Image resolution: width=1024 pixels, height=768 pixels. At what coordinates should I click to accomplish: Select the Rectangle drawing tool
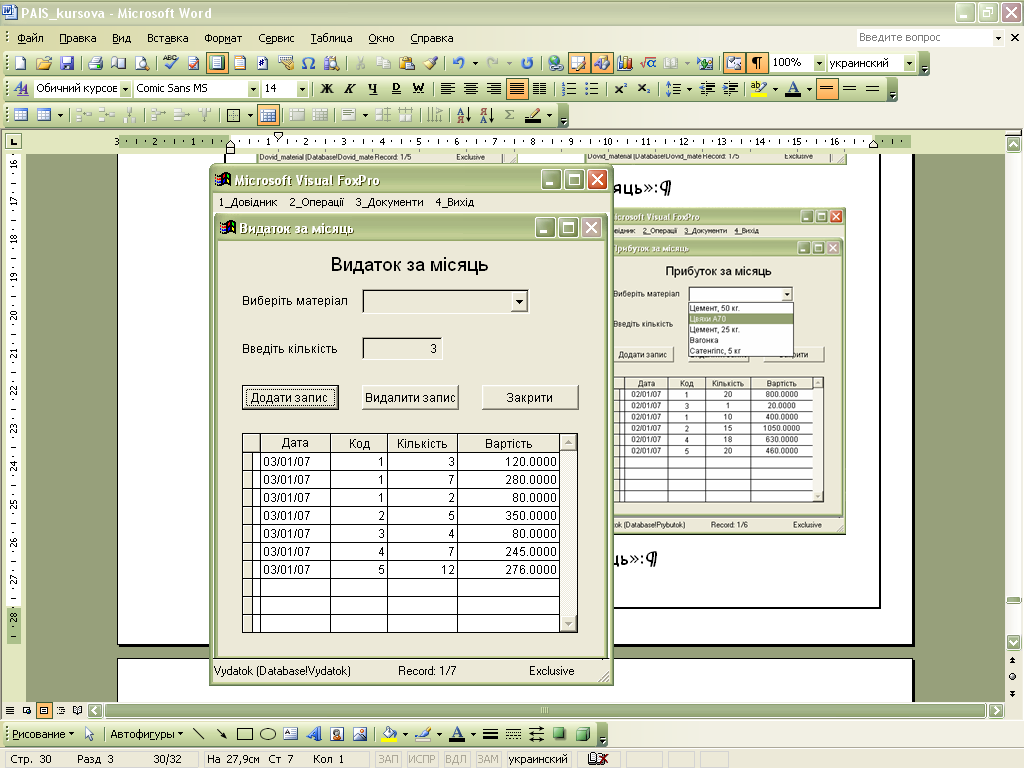click(x=245, y=734)
